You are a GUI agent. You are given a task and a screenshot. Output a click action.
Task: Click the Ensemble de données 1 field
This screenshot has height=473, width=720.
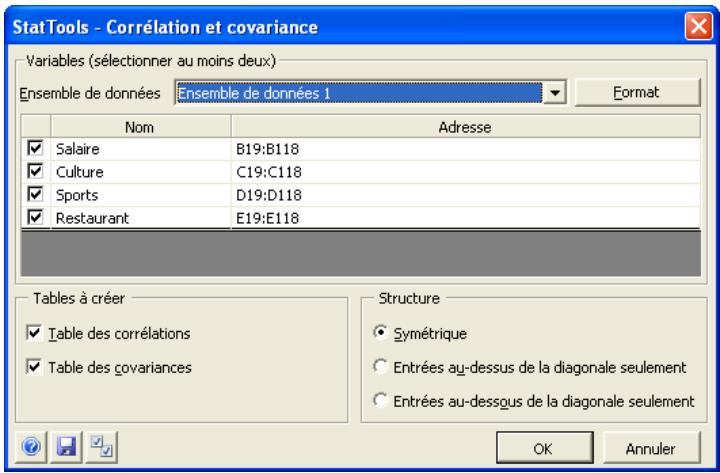(x=359, y=93)
